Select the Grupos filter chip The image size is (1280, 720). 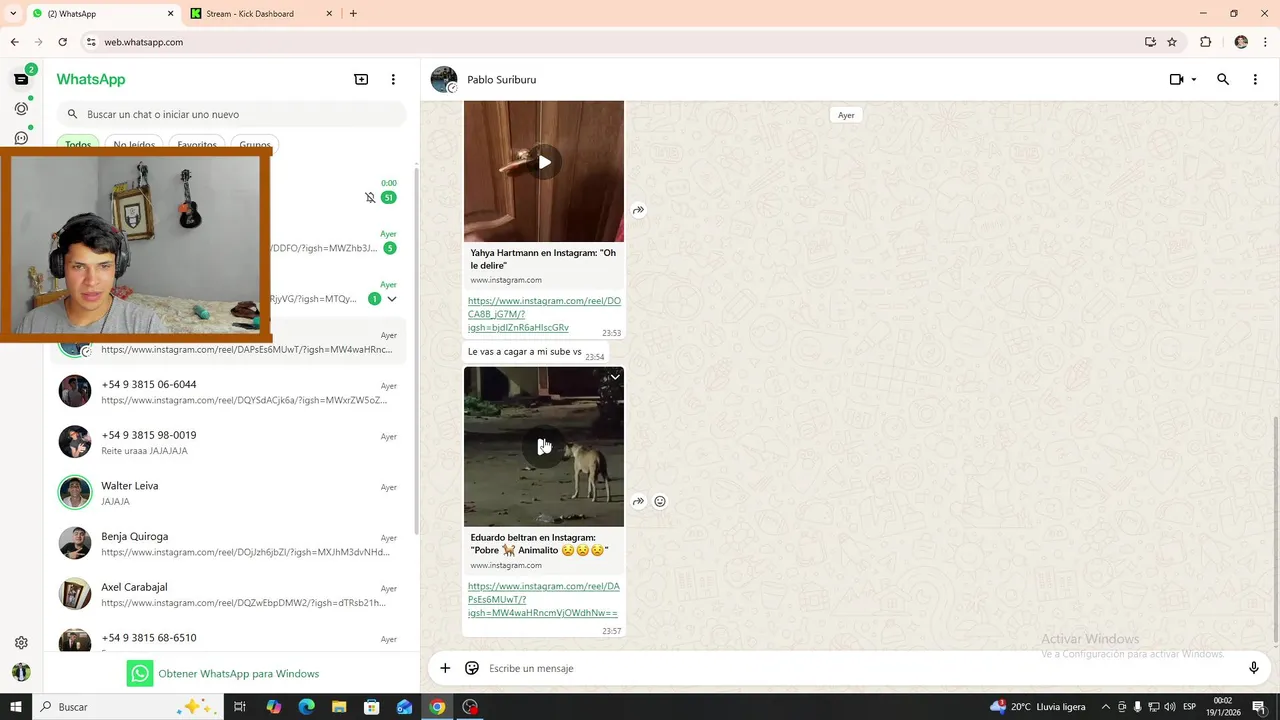click(255, 145)
